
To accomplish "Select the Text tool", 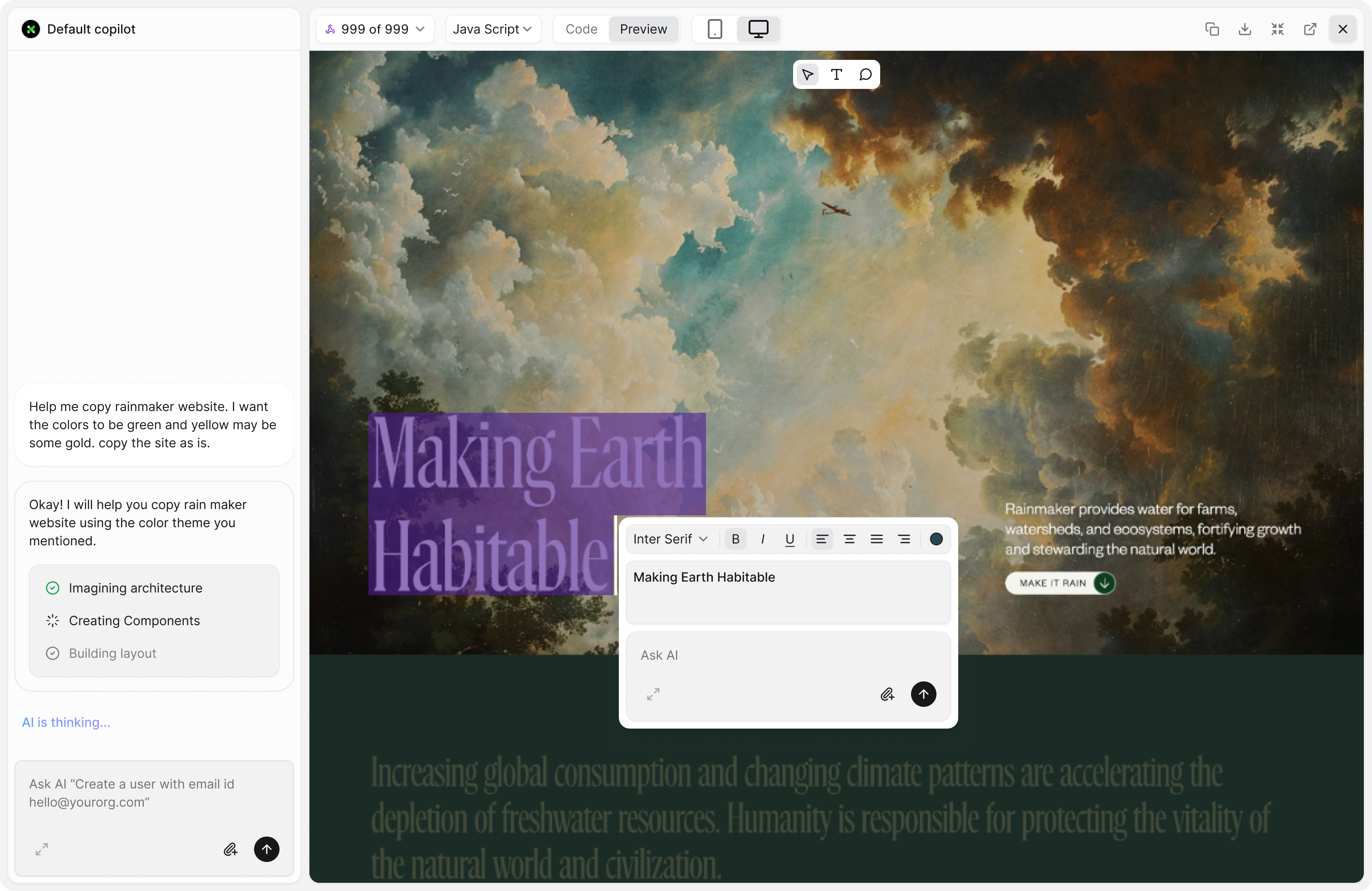I will tap(837, 74).
